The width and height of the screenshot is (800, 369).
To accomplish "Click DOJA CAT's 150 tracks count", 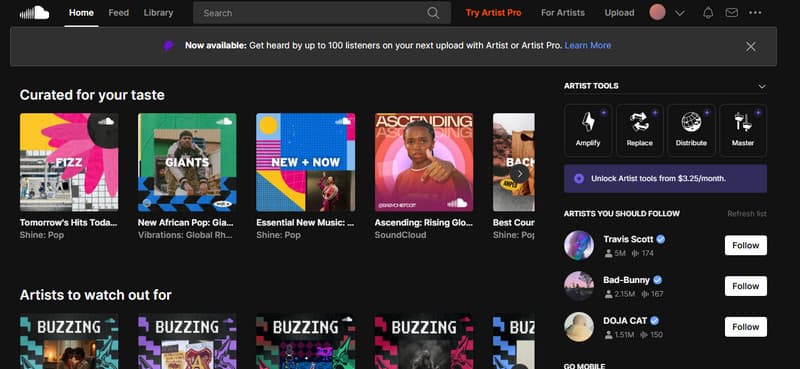I will click(x=652, y=335).
